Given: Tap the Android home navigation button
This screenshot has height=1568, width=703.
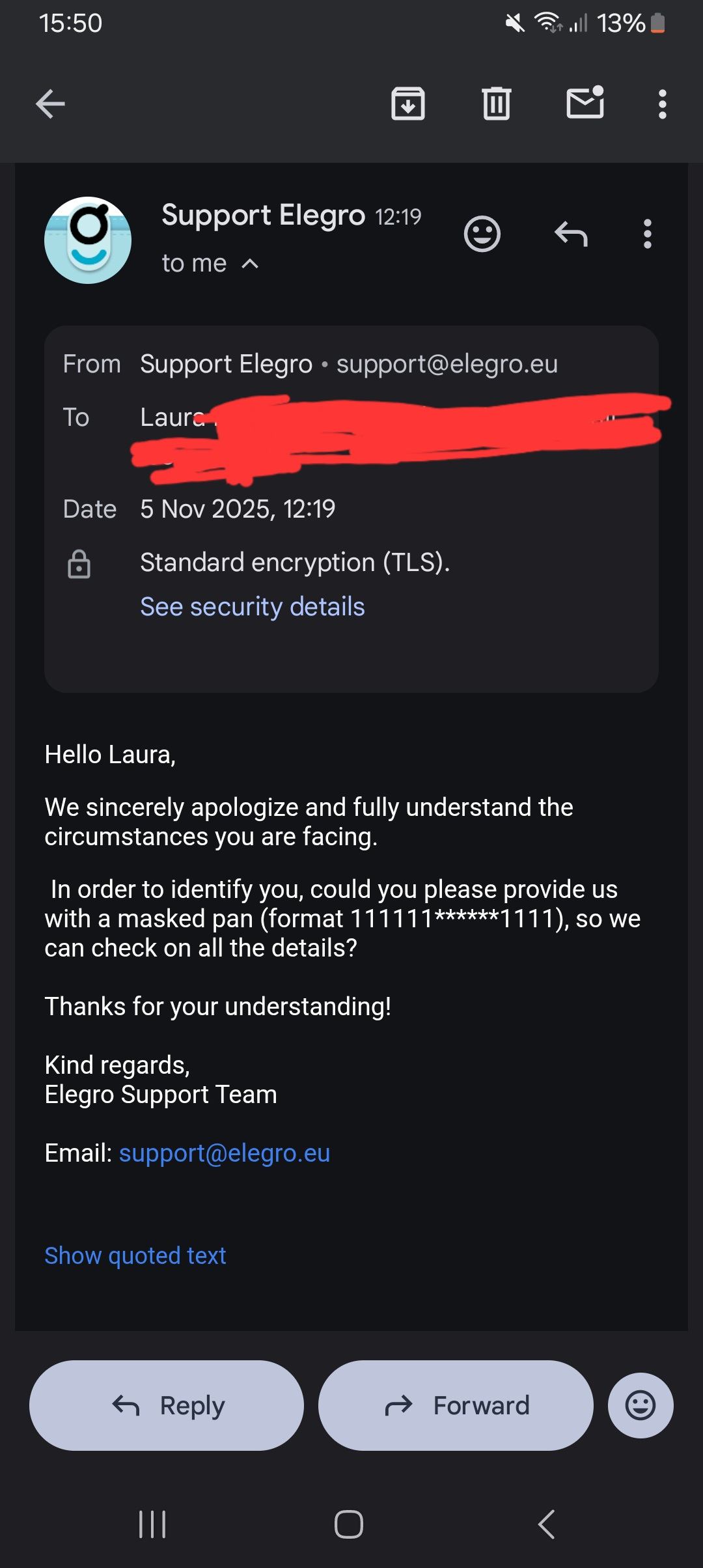Looking at the screenshot, I should (349, 1524).
